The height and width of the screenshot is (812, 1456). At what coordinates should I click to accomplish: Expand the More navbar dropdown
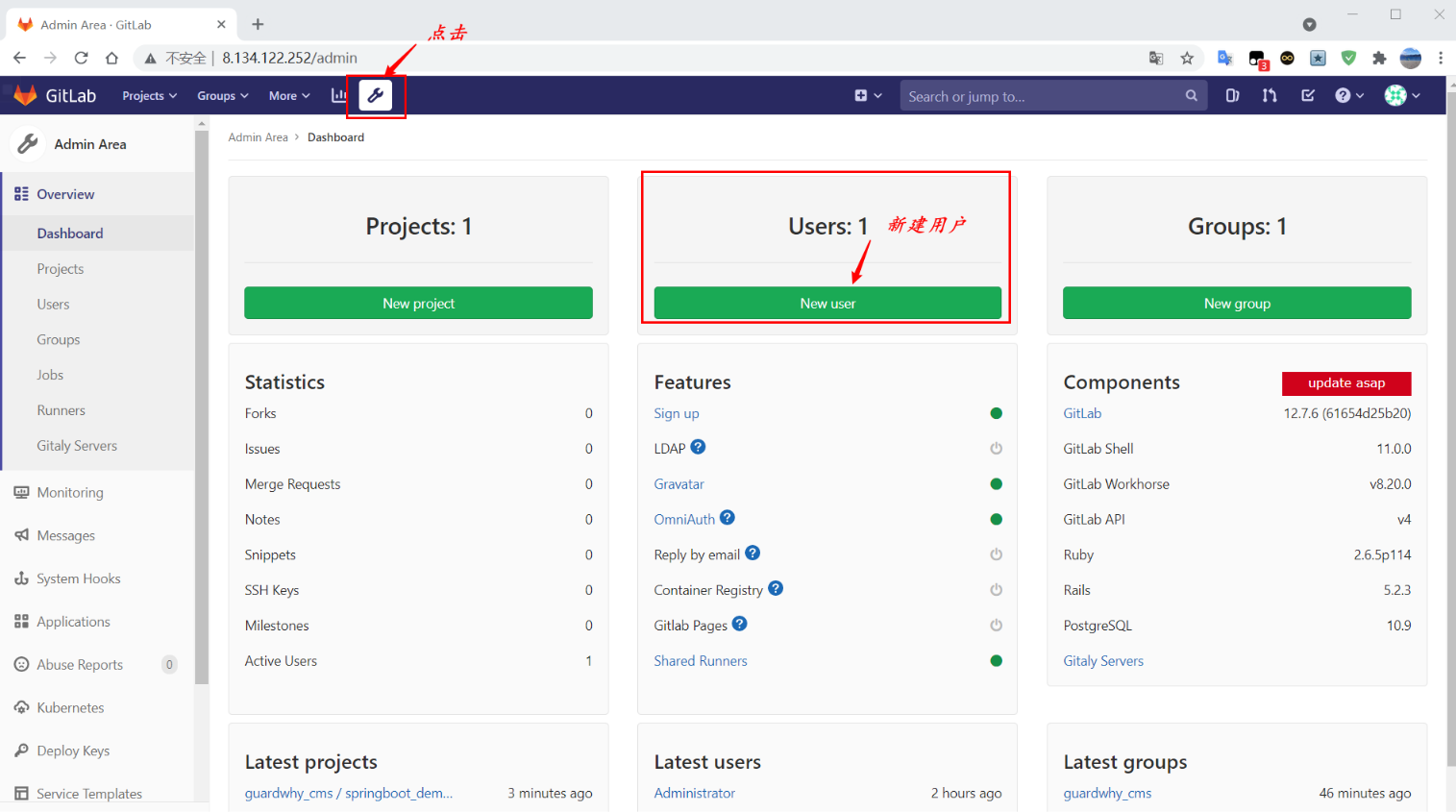[x=289, y=95]
